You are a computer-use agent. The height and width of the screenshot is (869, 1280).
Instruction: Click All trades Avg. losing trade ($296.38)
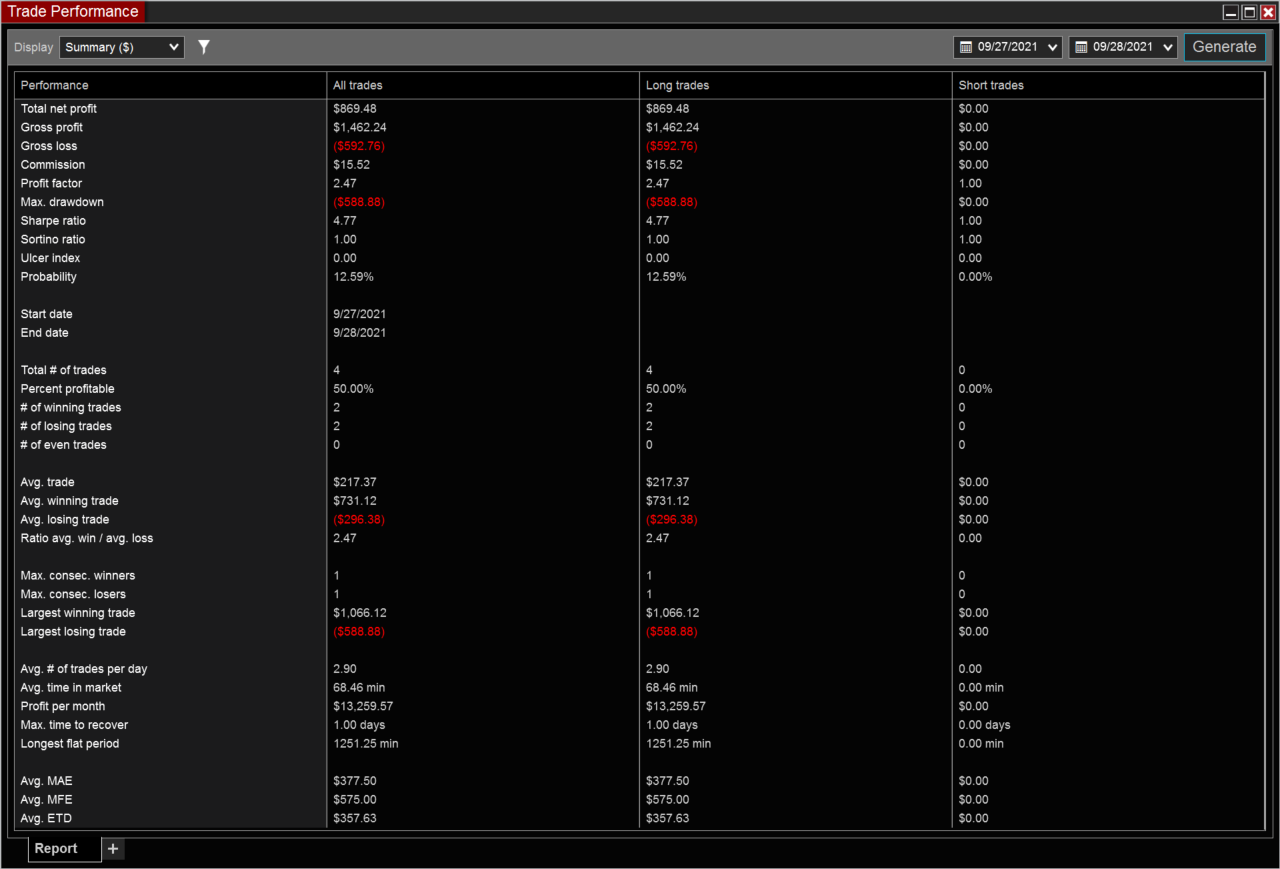[359, 519]
